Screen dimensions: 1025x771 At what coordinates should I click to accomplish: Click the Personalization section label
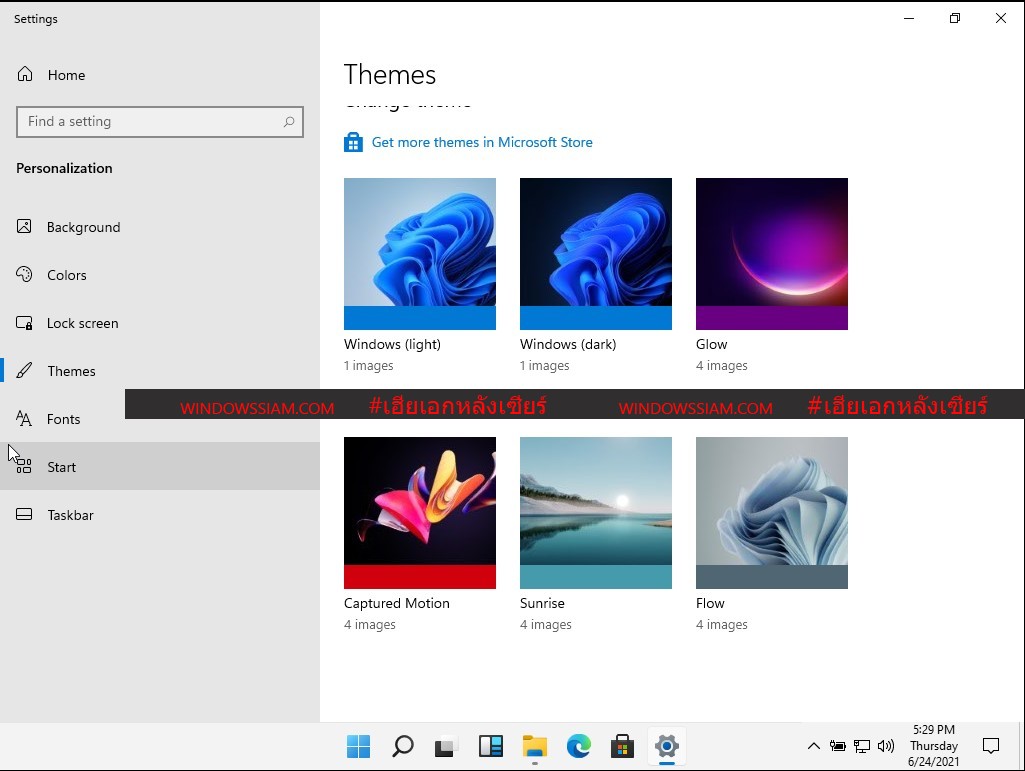(64, 168)
